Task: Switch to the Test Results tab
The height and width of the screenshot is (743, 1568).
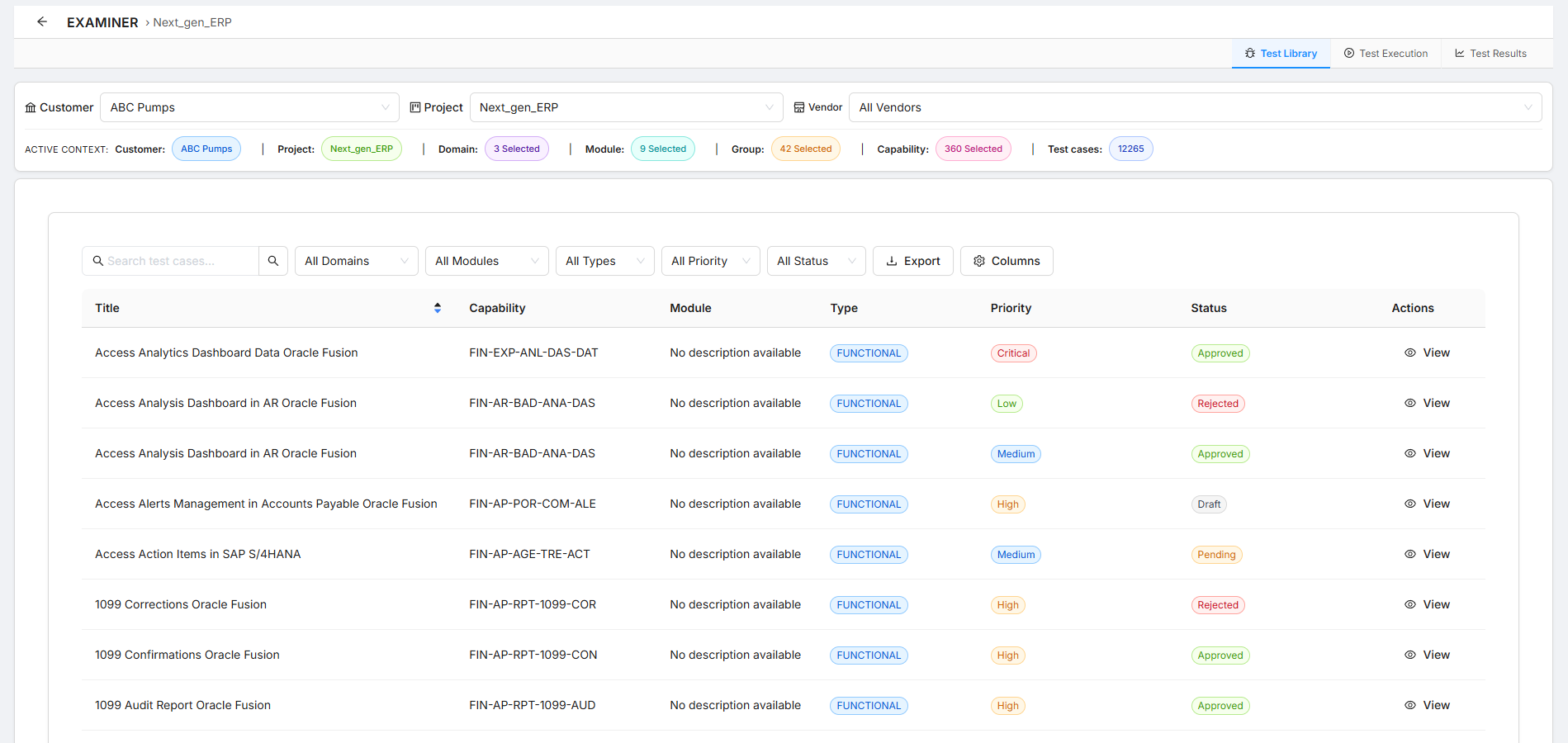Action: pos(1490,54)
